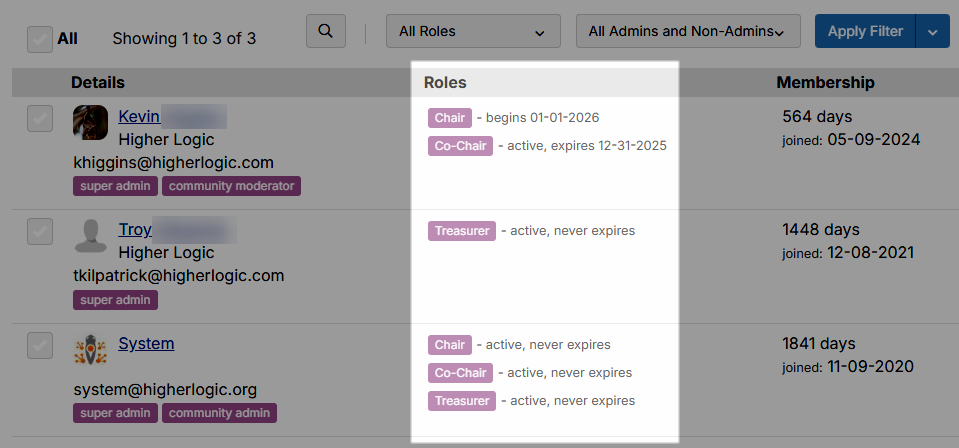The height and width of the screenshot is (448, 959).
Task: Open Troy's profile link
Action: (135, 230)
